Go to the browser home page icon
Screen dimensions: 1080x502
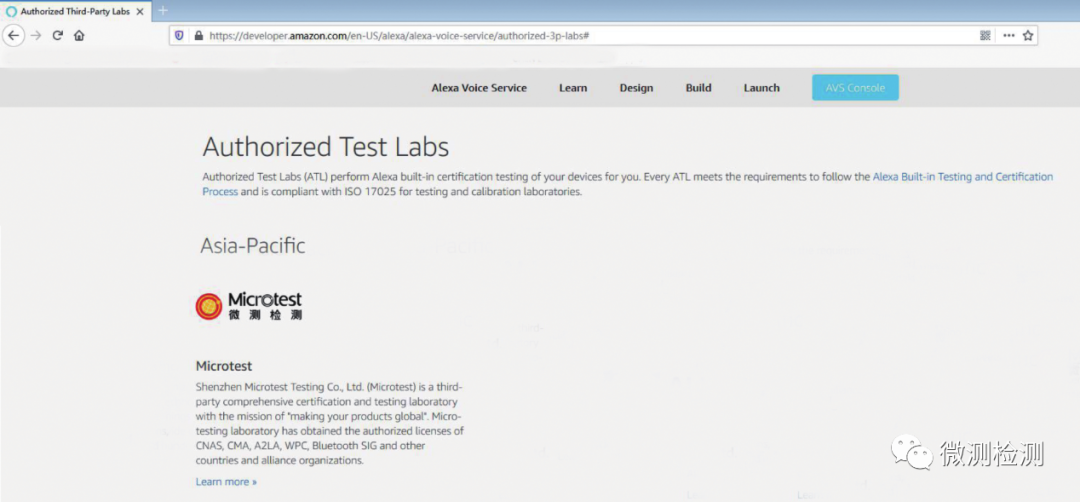79,36
